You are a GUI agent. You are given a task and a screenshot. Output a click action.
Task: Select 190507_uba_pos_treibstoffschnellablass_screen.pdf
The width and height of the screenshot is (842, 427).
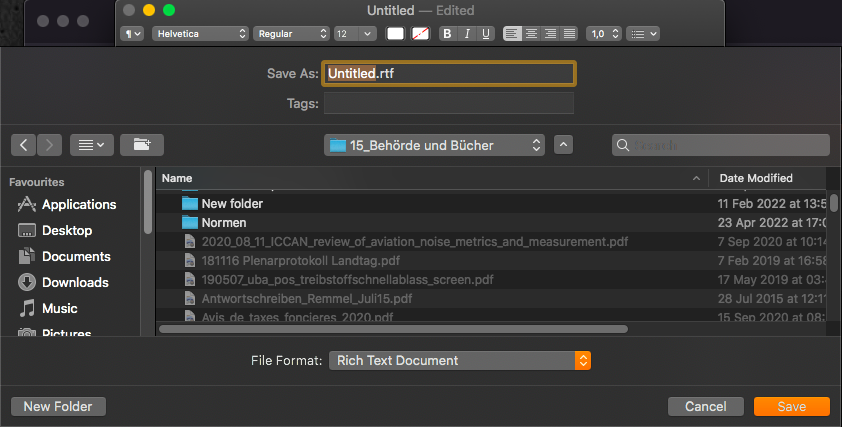[x=491, y=279]
